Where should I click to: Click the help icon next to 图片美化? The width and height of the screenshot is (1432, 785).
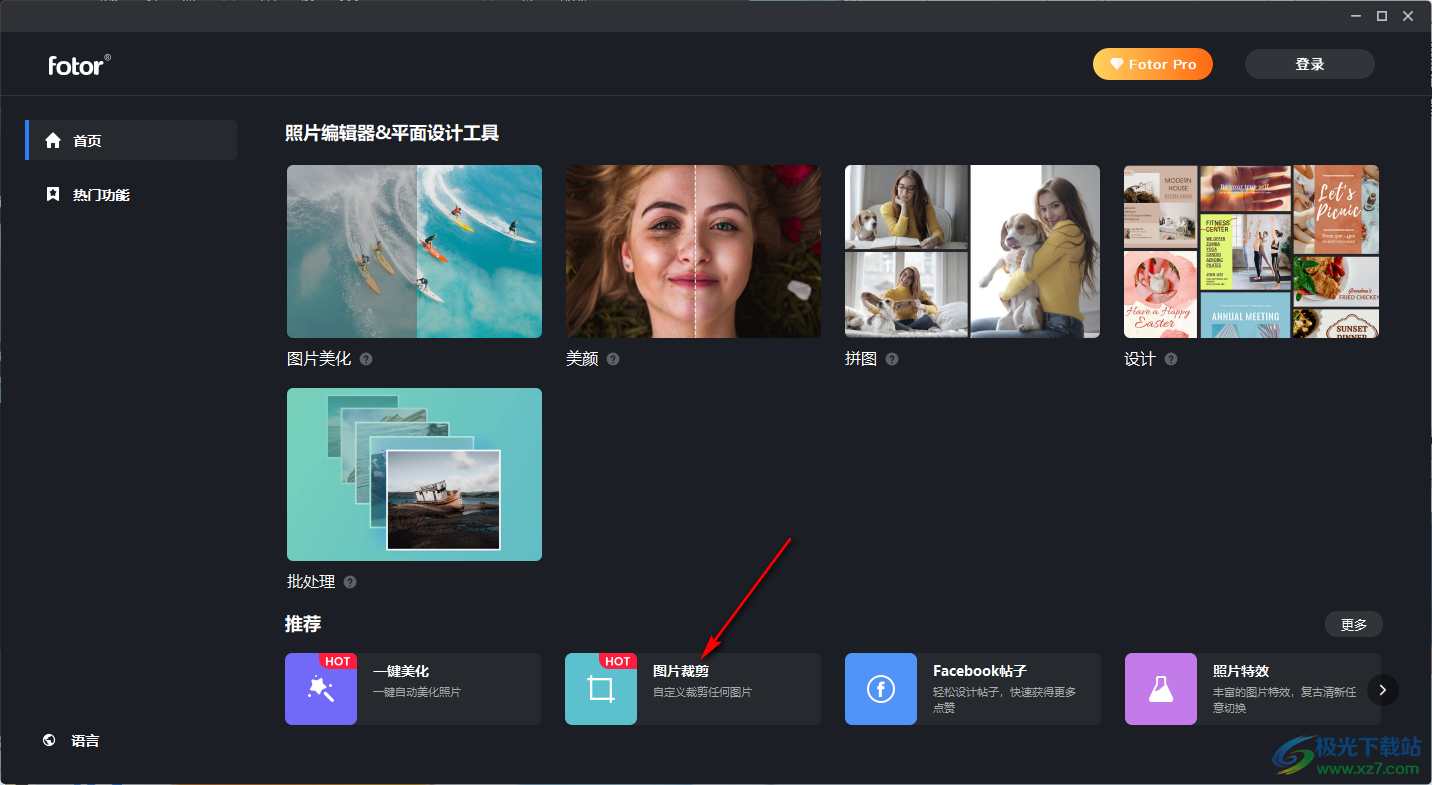[366, 359]
